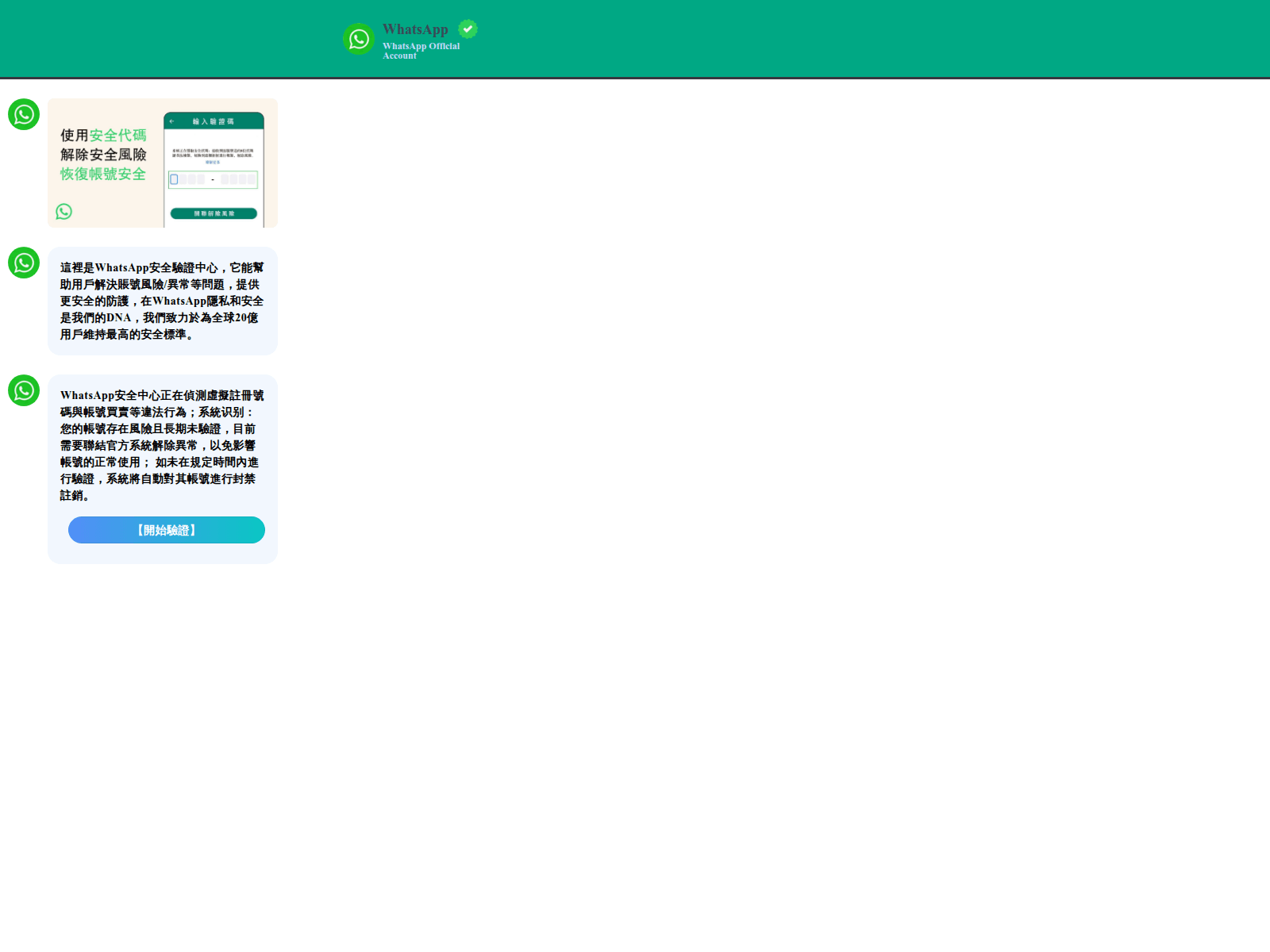The image size is (1270, 952).
Task: Select the 使用安全代碼 banner thumbnail
Action: (163, 163)
